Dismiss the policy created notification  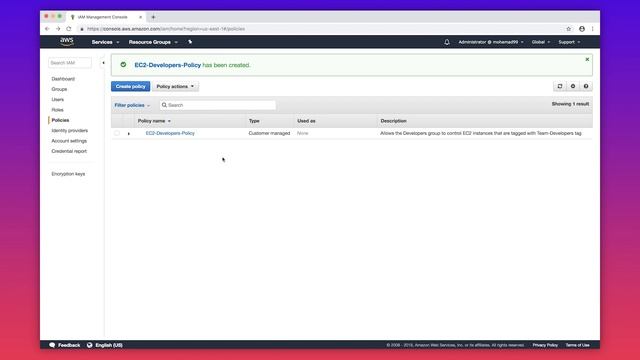point(587,60)
